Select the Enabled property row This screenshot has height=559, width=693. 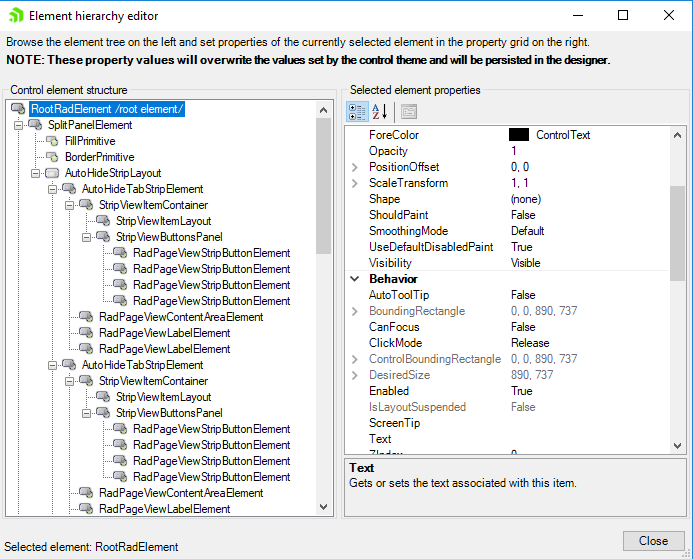tap(507, 391)
